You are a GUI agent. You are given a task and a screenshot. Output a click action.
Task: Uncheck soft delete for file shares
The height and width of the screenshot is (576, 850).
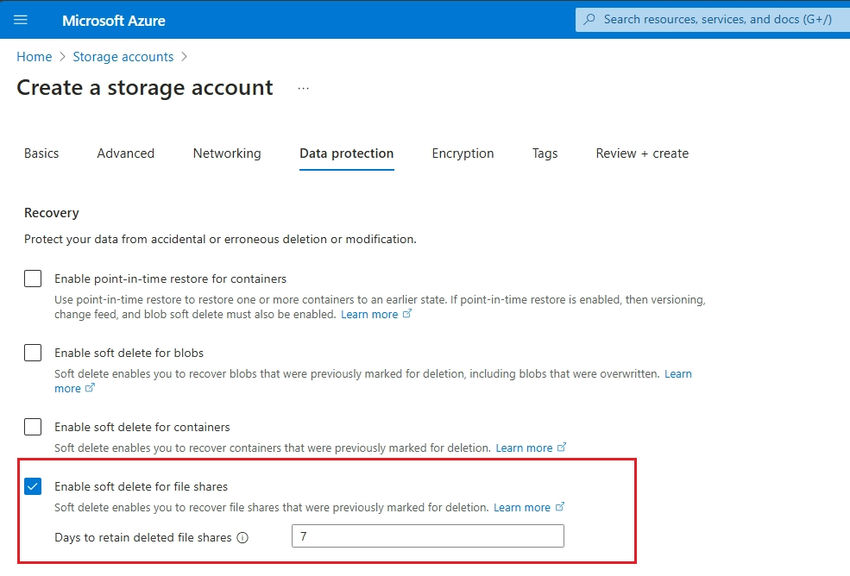(x=33, y=487)
